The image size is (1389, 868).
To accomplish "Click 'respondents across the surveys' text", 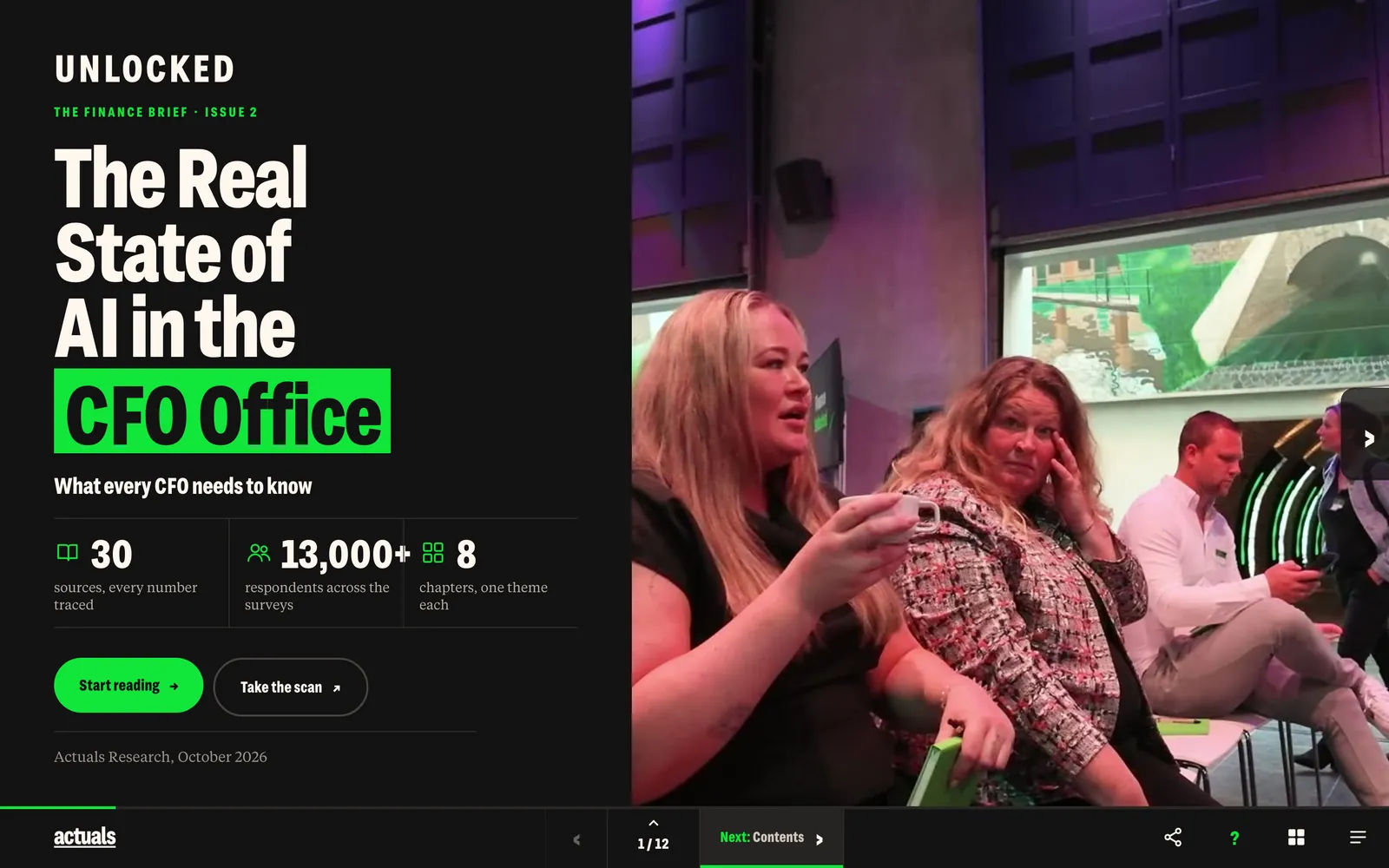I will [317, 596].
